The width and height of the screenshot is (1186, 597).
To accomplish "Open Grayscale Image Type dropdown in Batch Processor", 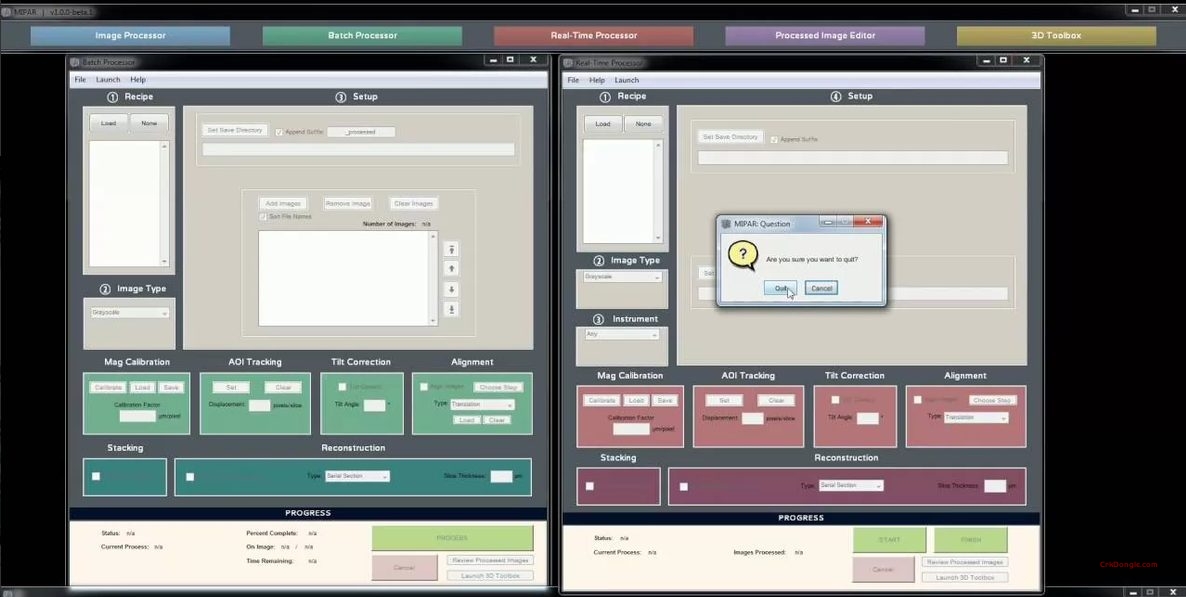I will (129, 312).
